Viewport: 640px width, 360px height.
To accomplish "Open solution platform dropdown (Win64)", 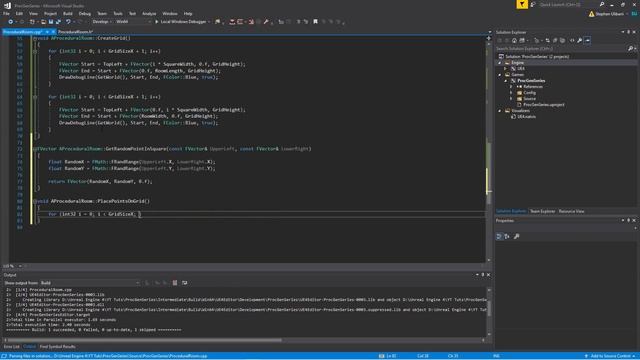I will point(133,22).
